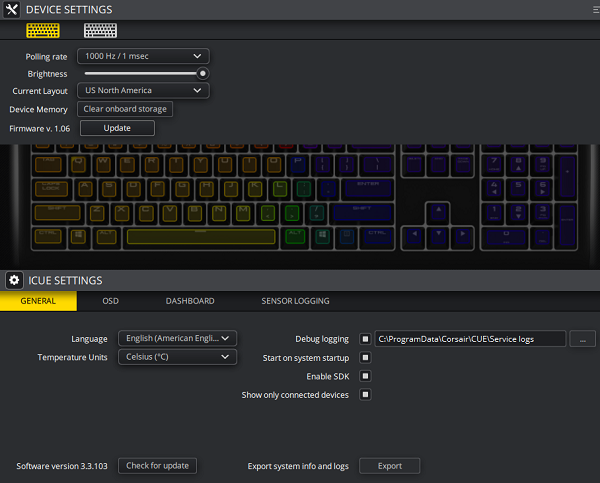Image resolution: width=600 pixels, height=483 pixels.
Task: Select the white keyboard device icon
Action: point(99,30)
